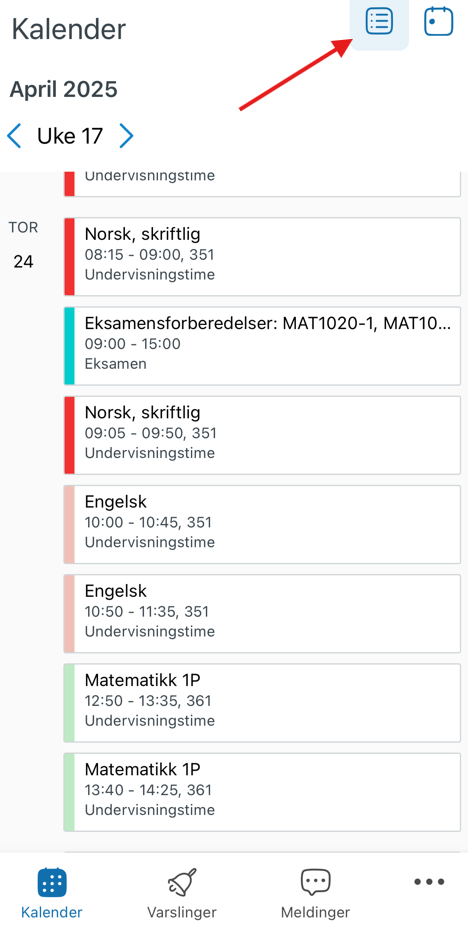The height and width of the screenshot is (940, 468).
Task: Click the Kalender page title
Action: [x=69, y=29]
